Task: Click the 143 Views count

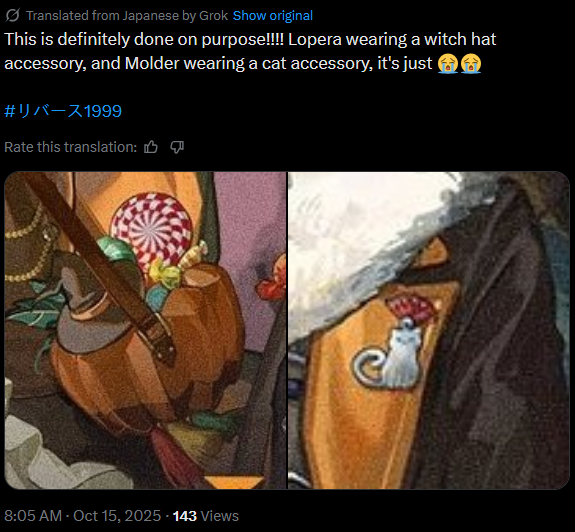Action: point(205,516)
